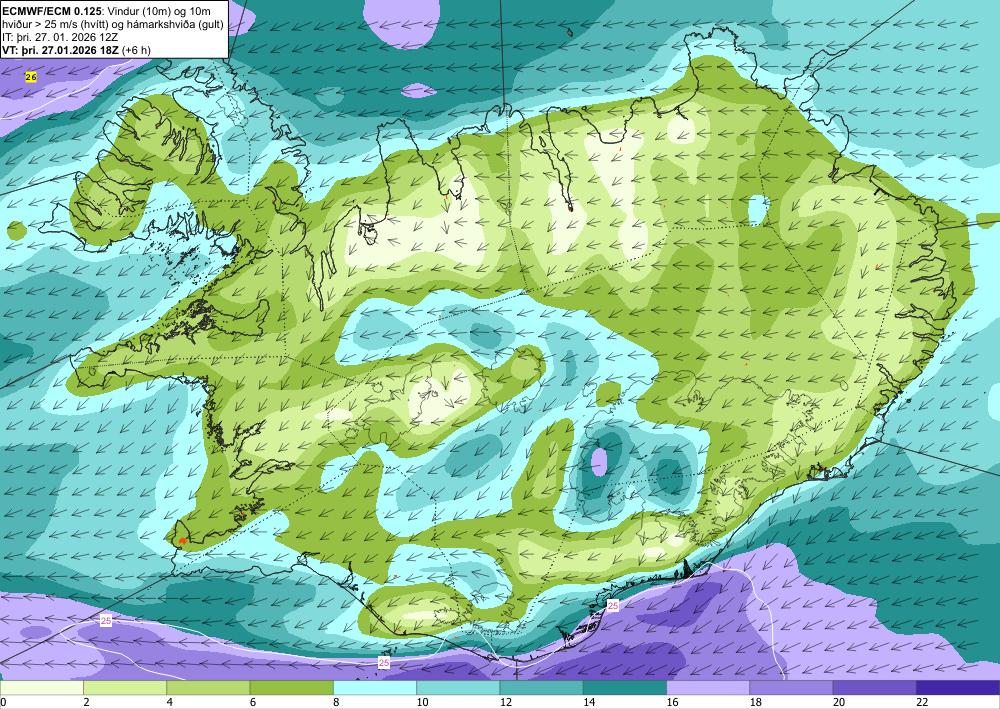
Task: Click the "ECMWF/ECM 0.125" model title text
Action: 51,11
